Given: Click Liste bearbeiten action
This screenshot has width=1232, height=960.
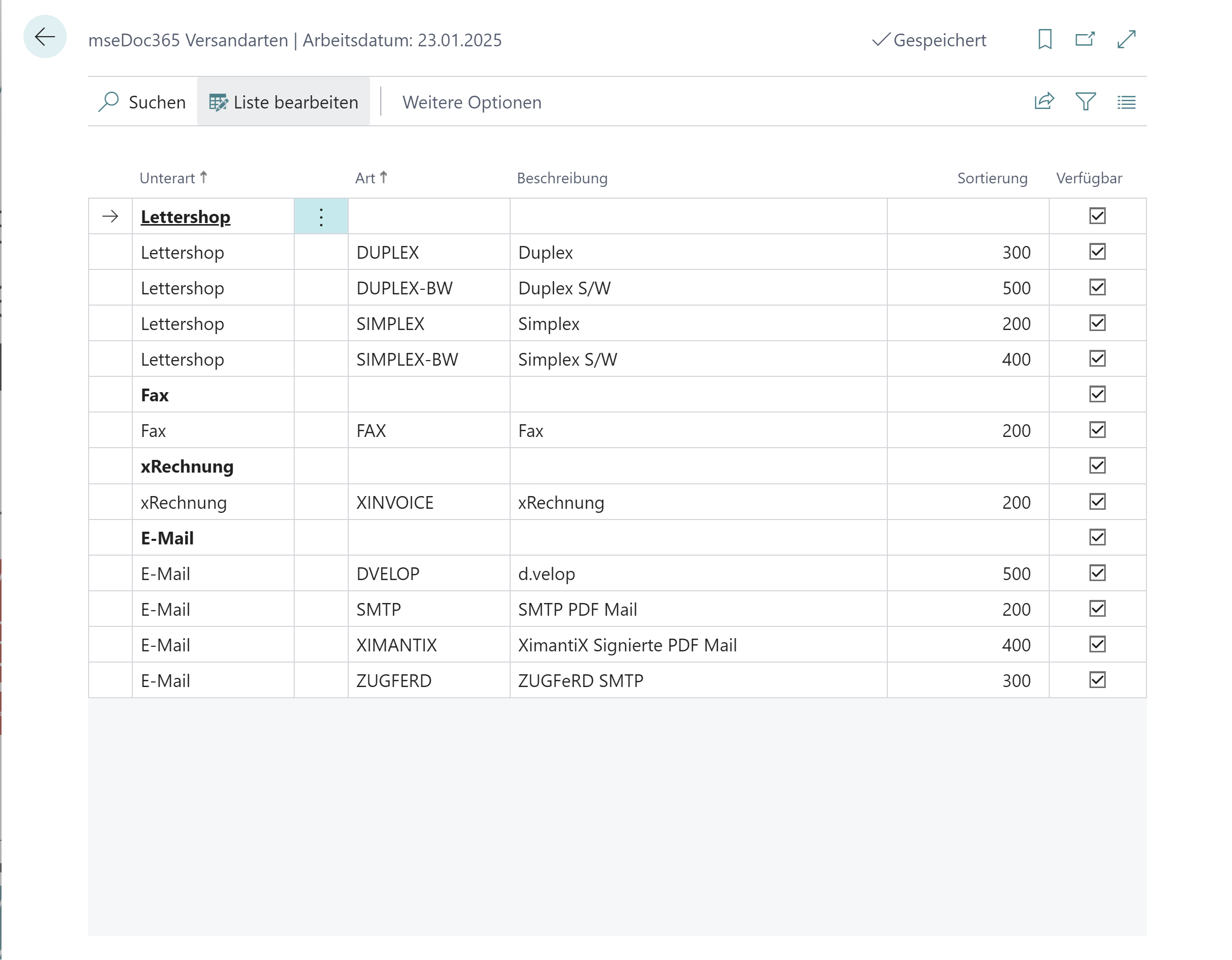Looking at the screenshot, I should pyautogui.click(x=284, y=102).
